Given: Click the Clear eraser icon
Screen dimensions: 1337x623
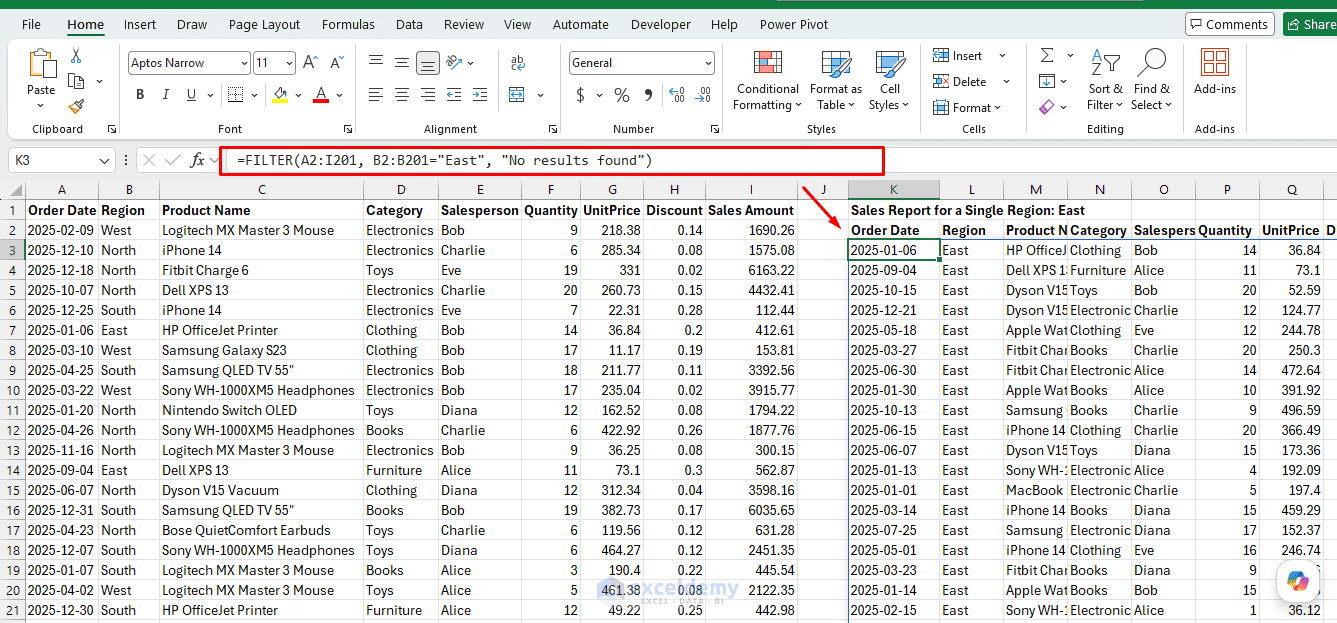Looking at the screenshot, I should click(1046, 106).
